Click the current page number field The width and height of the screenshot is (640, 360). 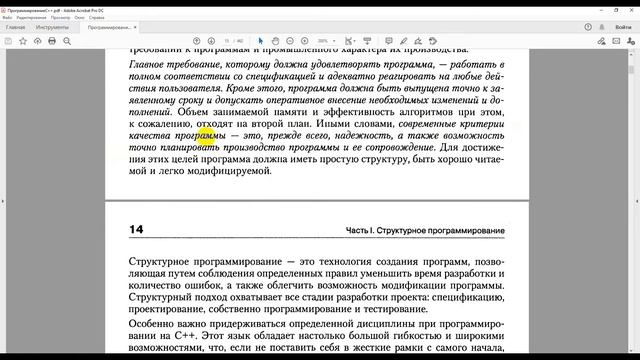click(x=227, y=41)
